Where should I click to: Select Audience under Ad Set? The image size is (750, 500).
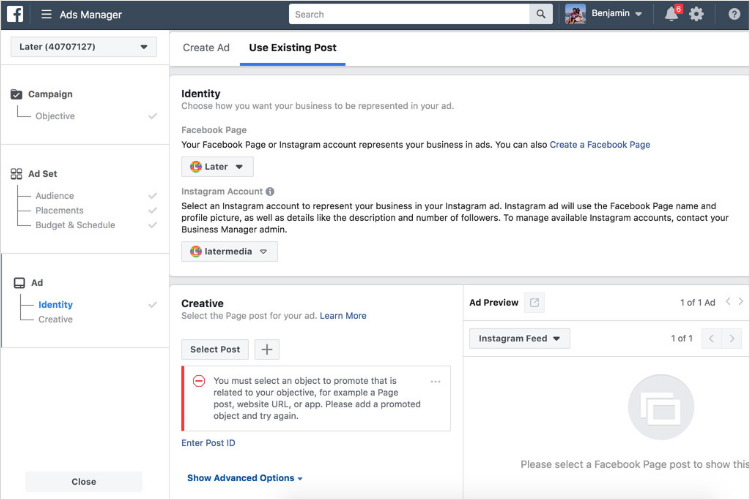(55, 196)
